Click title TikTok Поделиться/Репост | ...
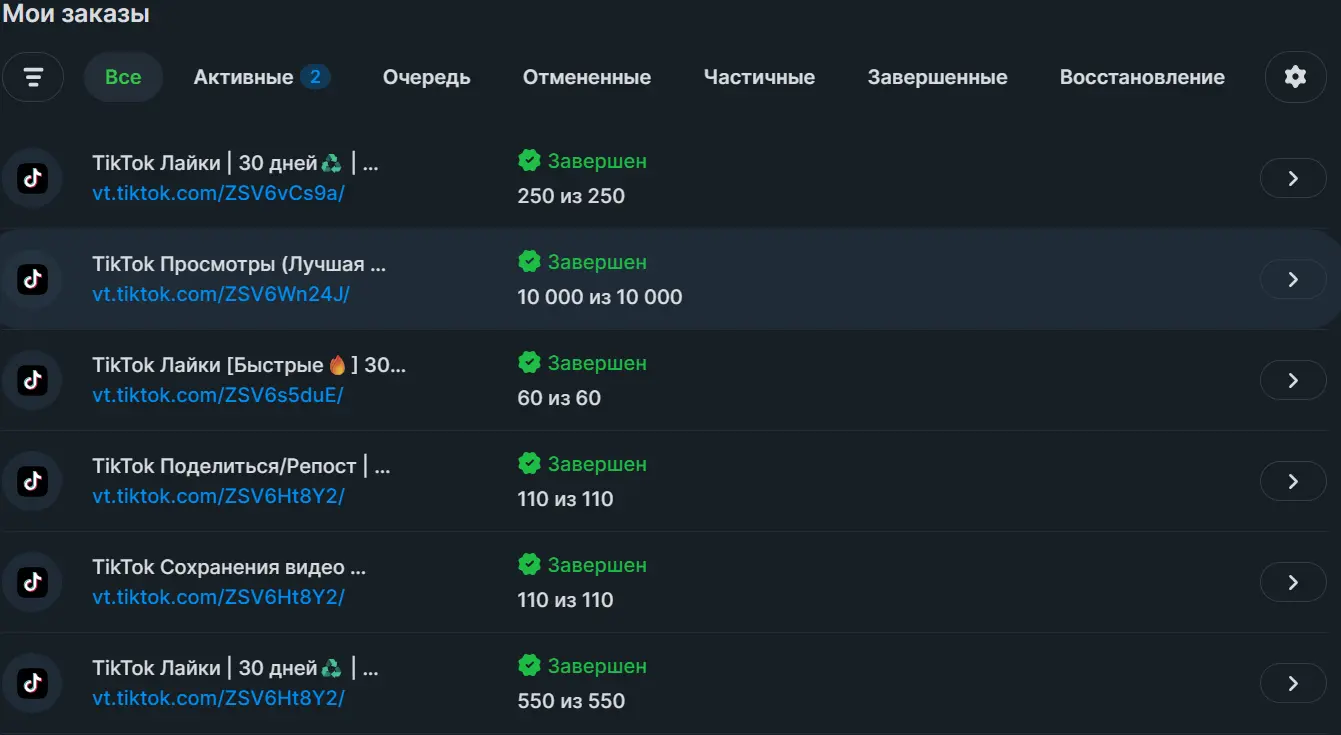1341x735 pixels. coord(241,466)
